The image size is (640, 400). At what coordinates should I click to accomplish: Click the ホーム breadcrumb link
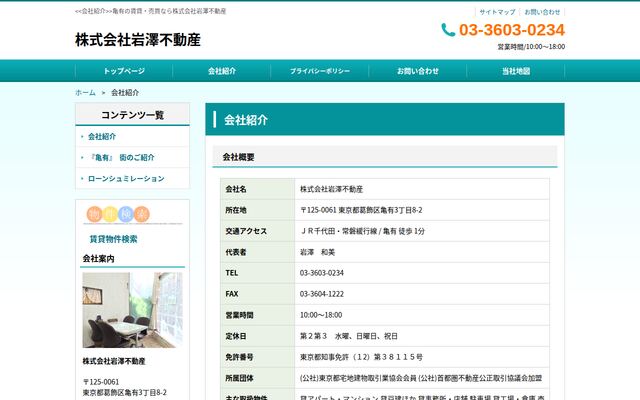coord(85,93)
